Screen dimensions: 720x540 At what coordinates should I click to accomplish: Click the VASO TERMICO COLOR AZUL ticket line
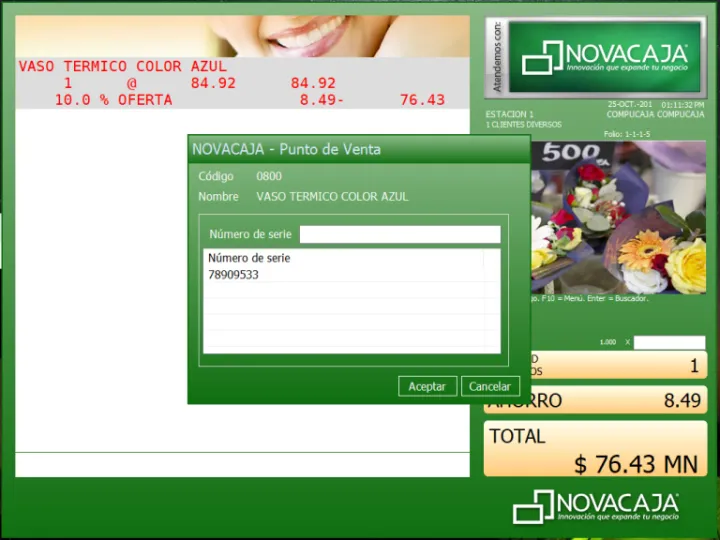click(123, 66)
